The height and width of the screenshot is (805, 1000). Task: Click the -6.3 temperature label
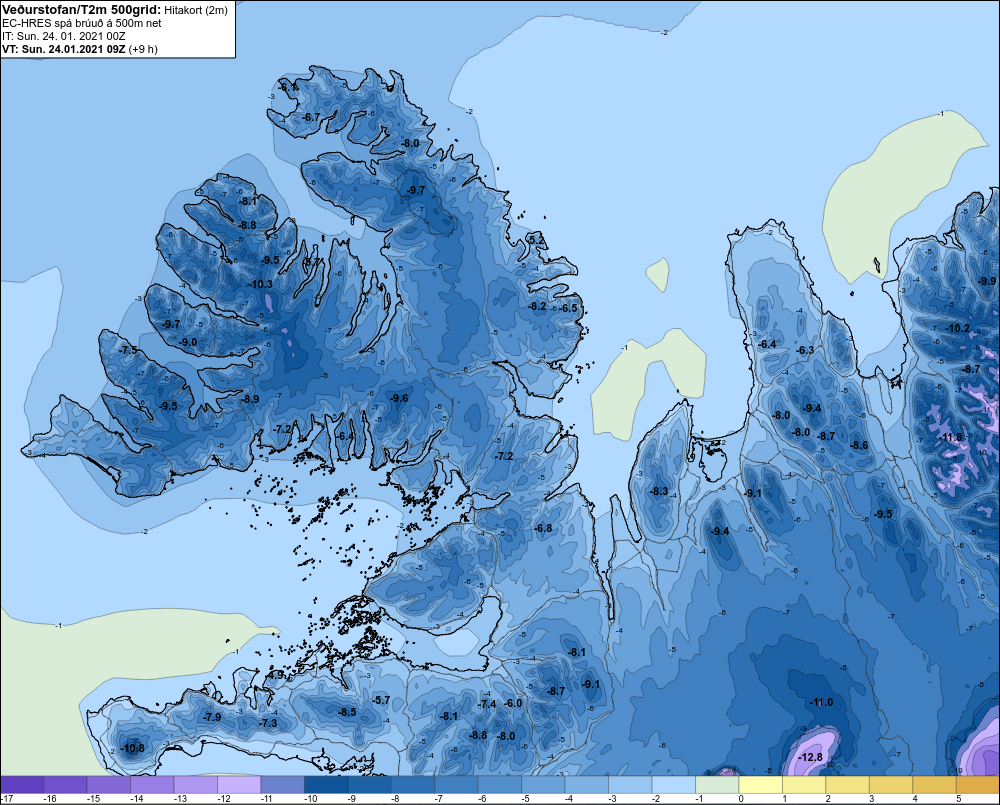pyautogui.click(x=805, y=350)
